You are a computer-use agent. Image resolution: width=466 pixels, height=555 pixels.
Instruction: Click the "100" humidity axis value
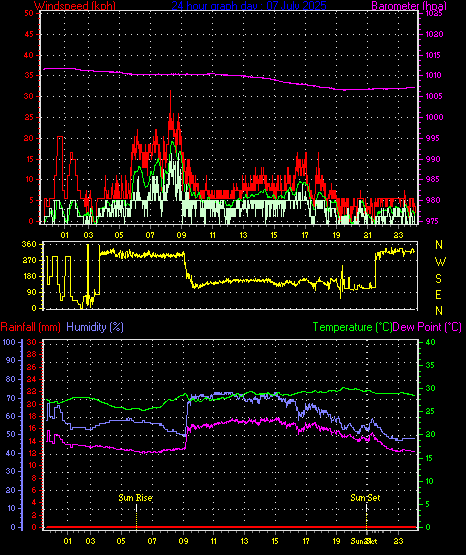(9, 342)
